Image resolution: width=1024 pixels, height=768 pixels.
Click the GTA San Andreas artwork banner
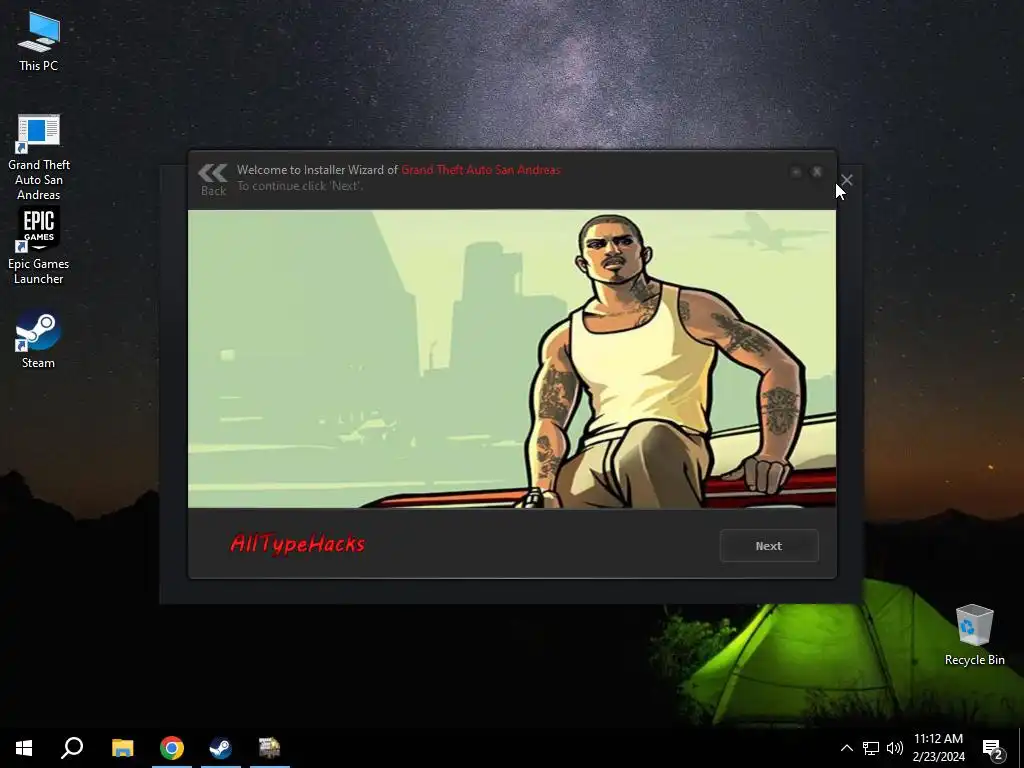511,359
